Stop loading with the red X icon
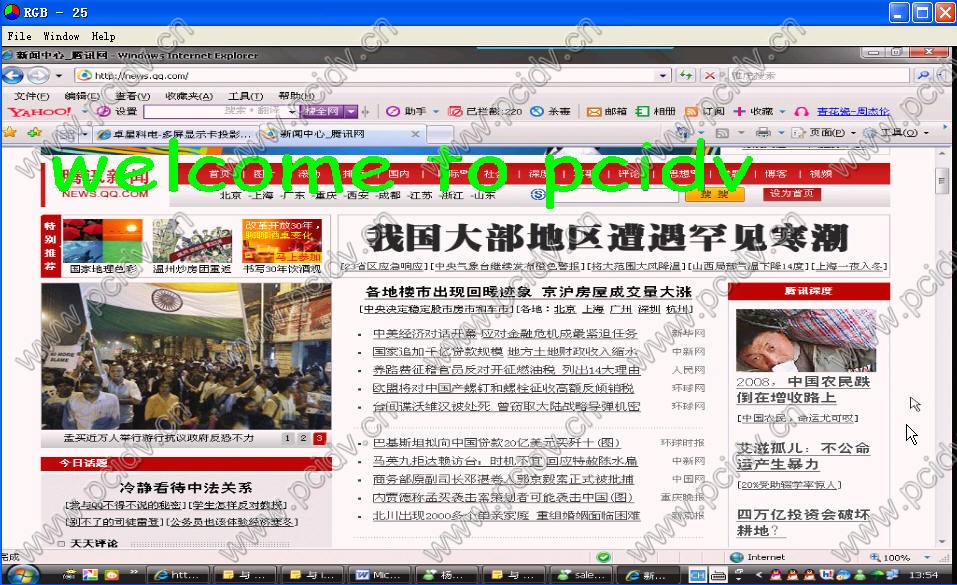 click(709, 76)
